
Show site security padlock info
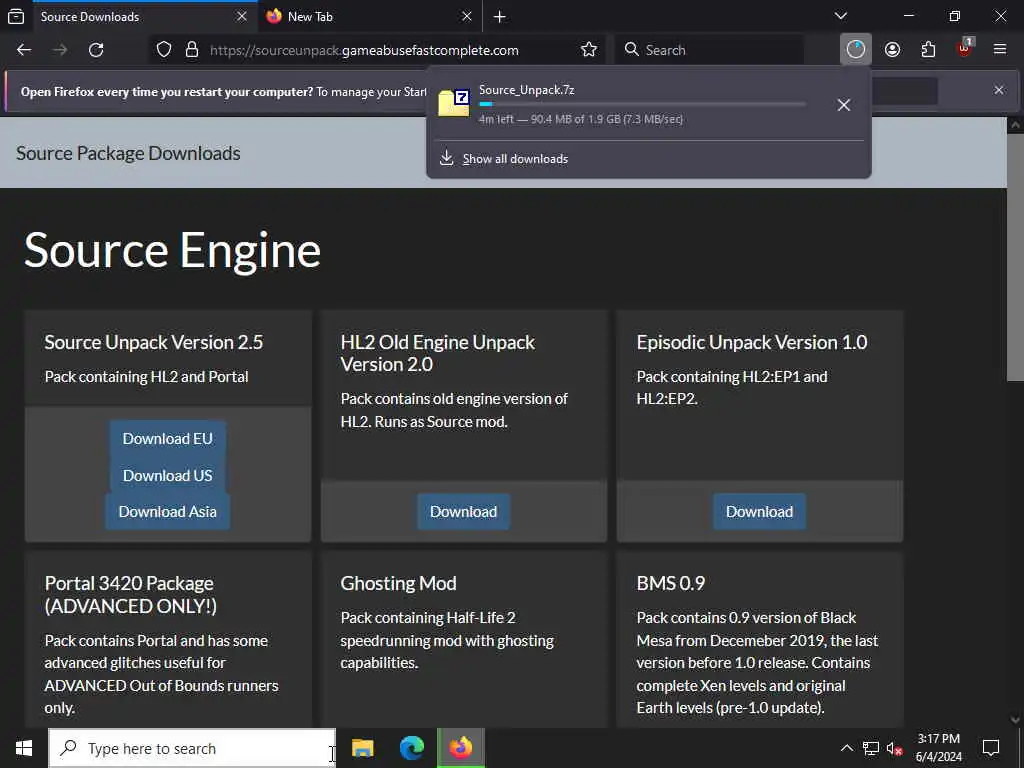(192, 50)
